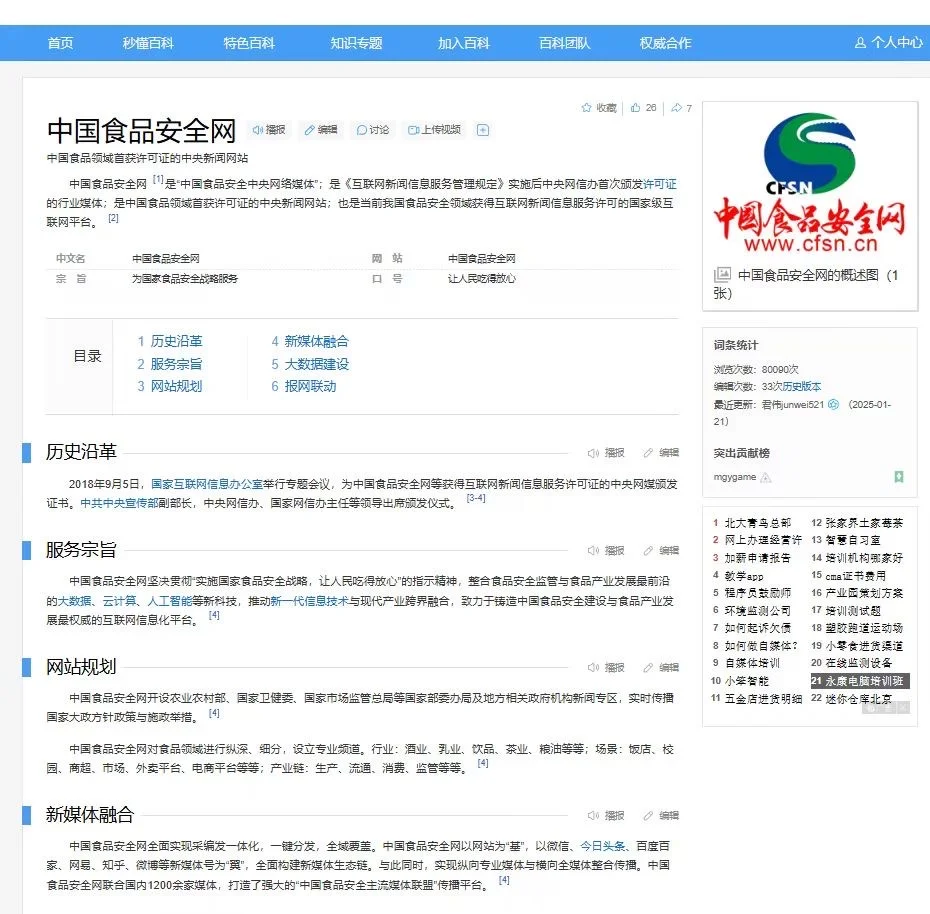Open the CFSN logo overview image

coord(810,183)
